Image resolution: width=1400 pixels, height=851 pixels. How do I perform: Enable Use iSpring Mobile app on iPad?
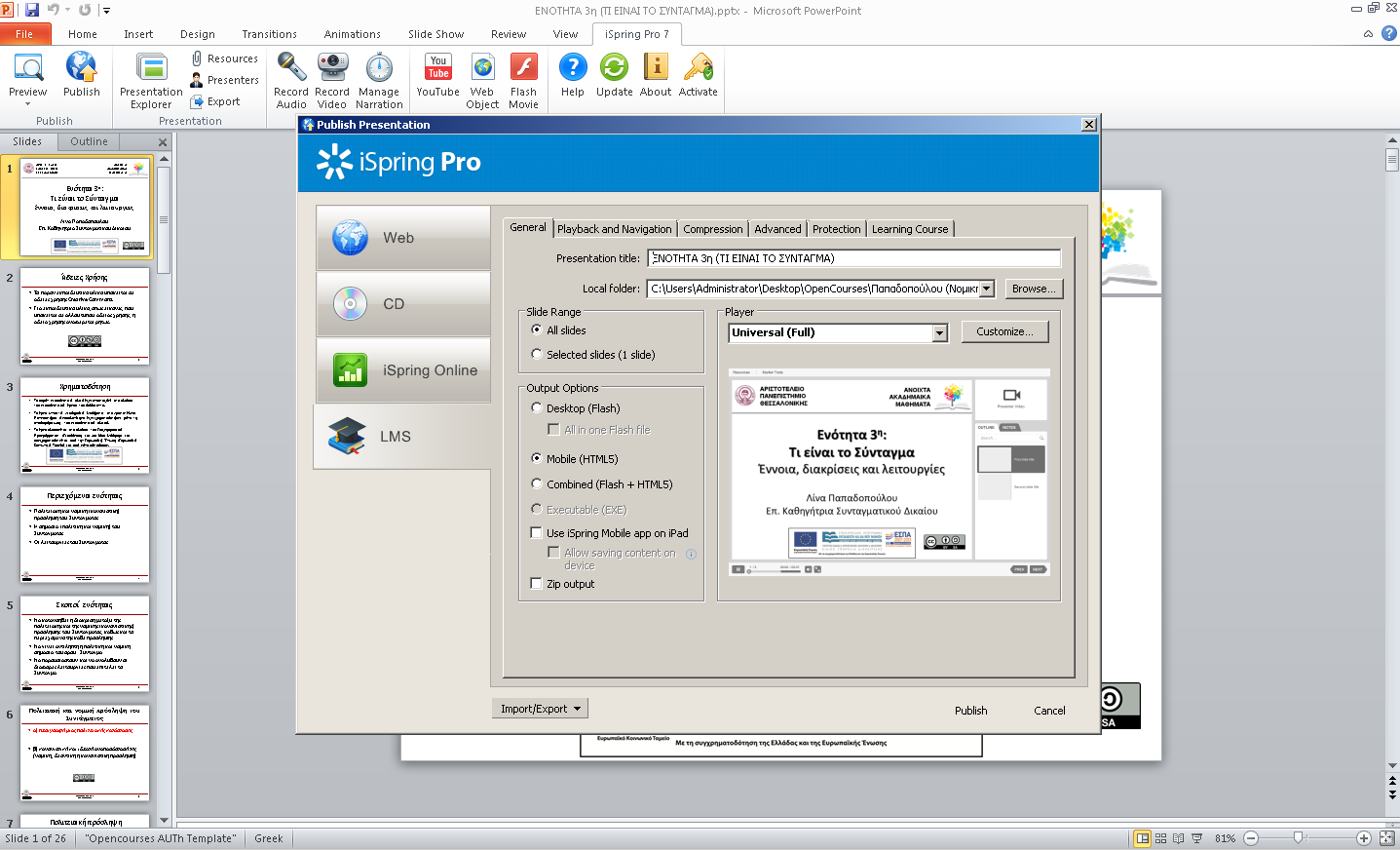[x=536, y=533]
